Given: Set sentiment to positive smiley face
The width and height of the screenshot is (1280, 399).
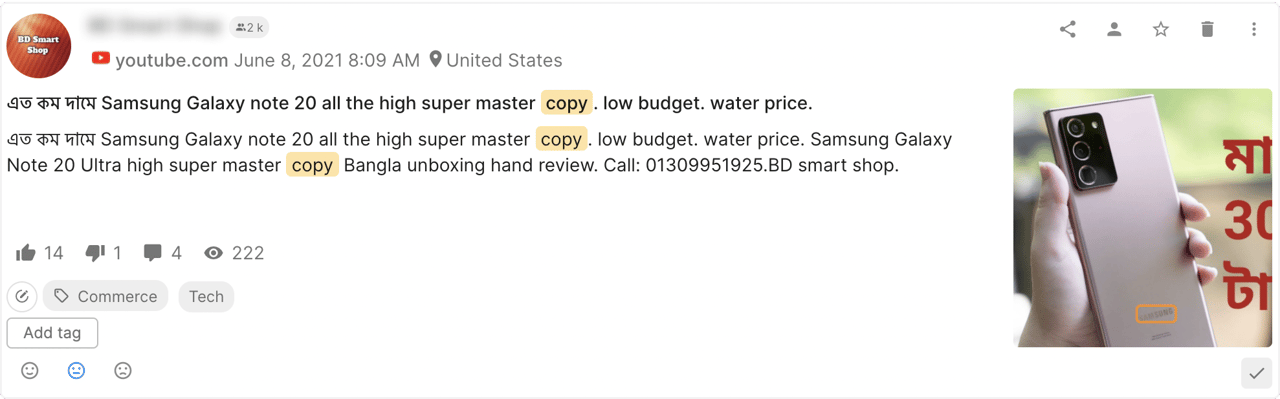Looking at the screenshot, I should point(30,371).
